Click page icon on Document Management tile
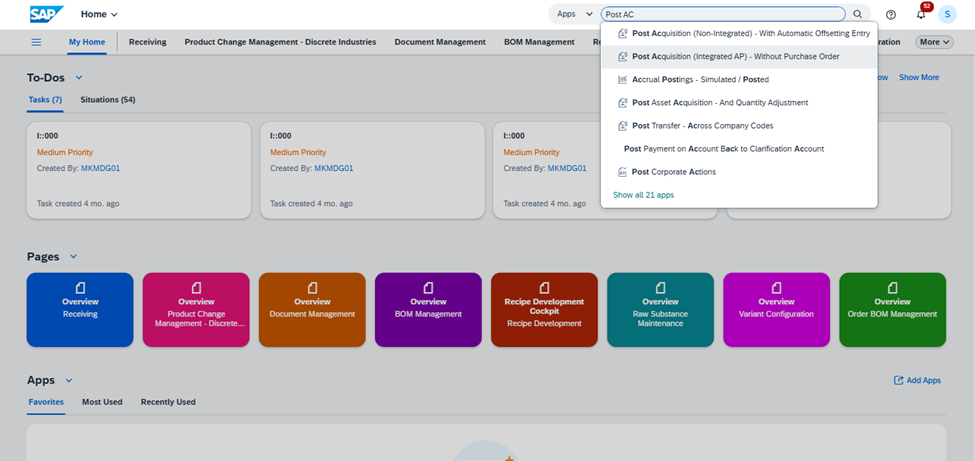This screenshot has height=461, width=975. tap(312, 287)
